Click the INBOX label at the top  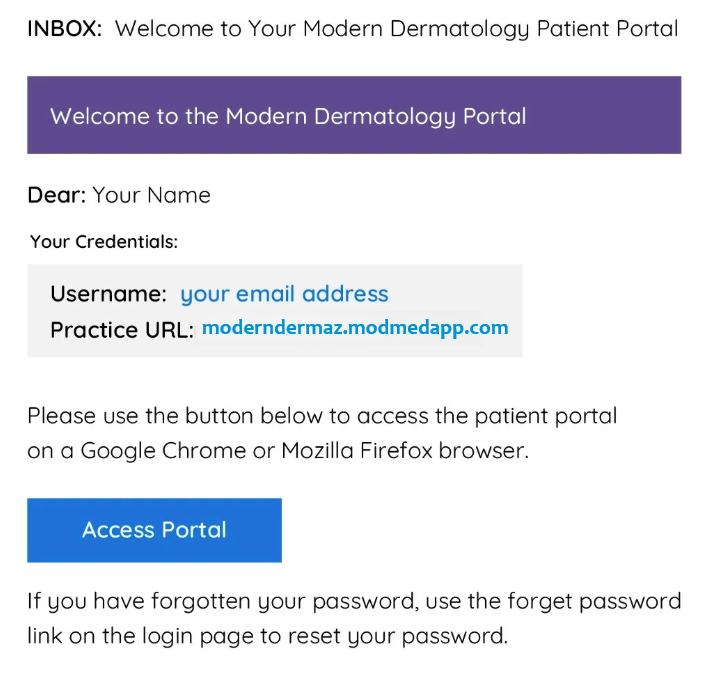pos(65,28)
